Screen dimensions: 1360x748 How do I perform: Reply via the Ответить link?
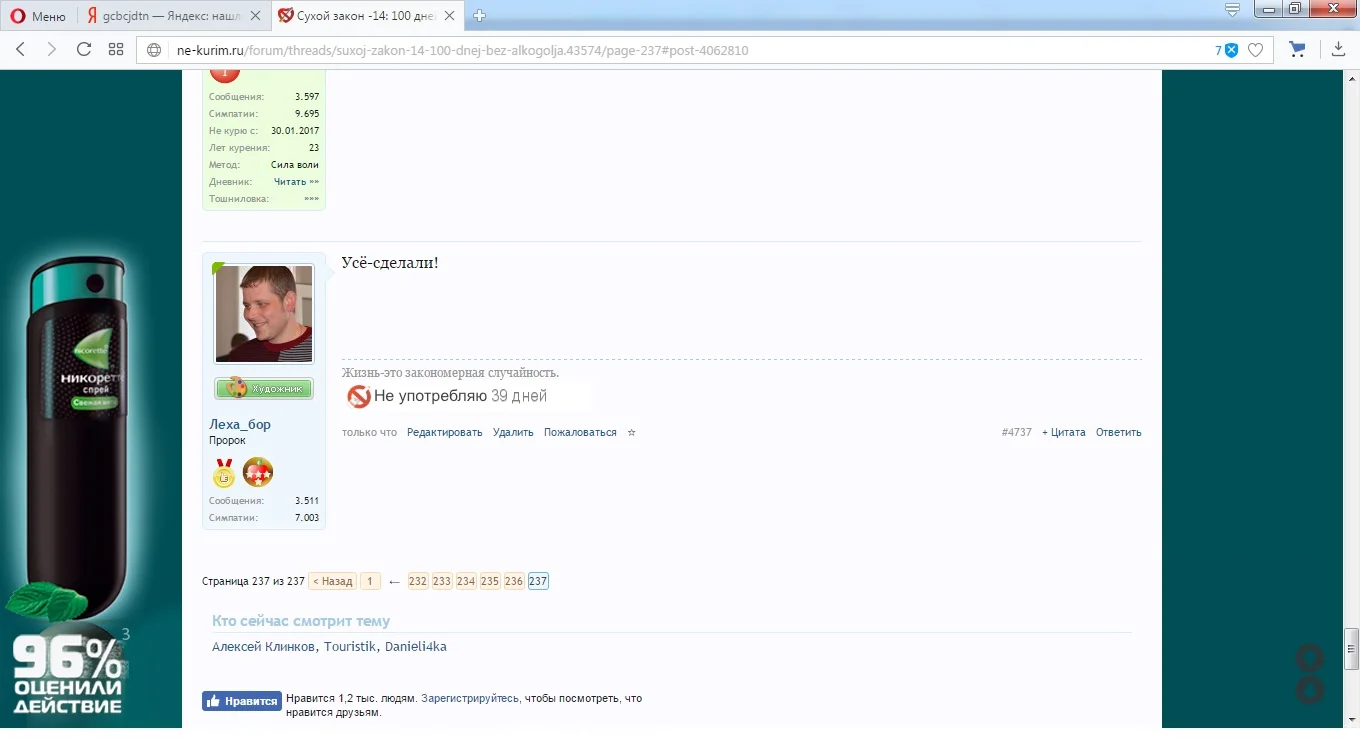coord(1118,432)
